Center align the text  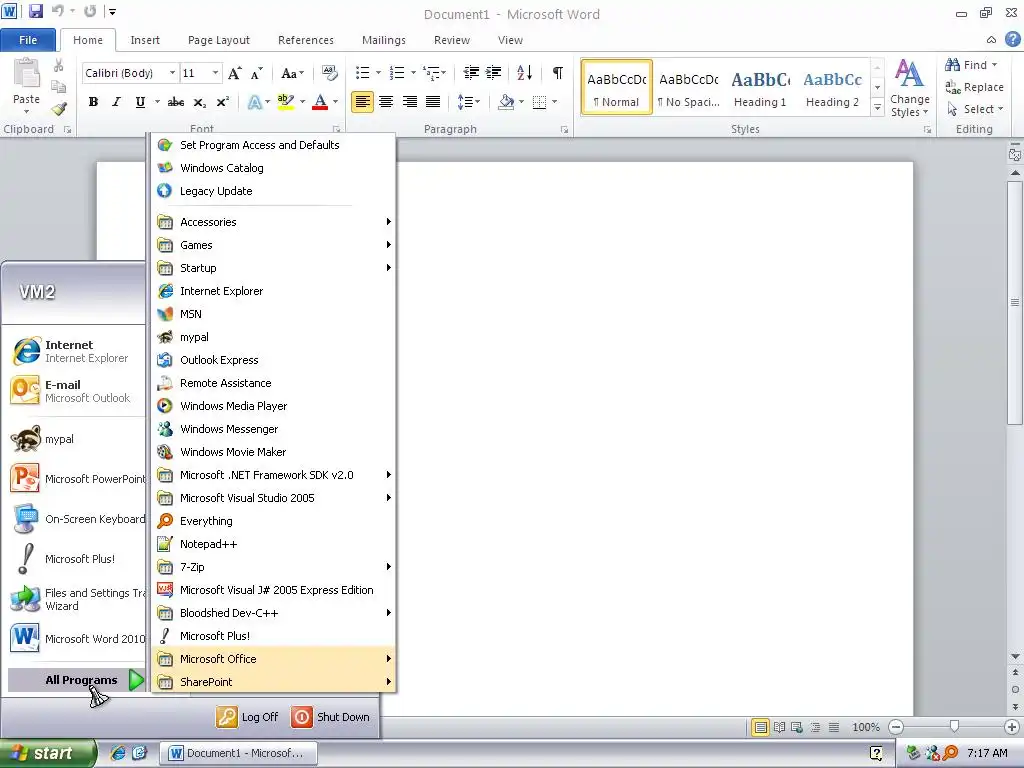[386, 102]
